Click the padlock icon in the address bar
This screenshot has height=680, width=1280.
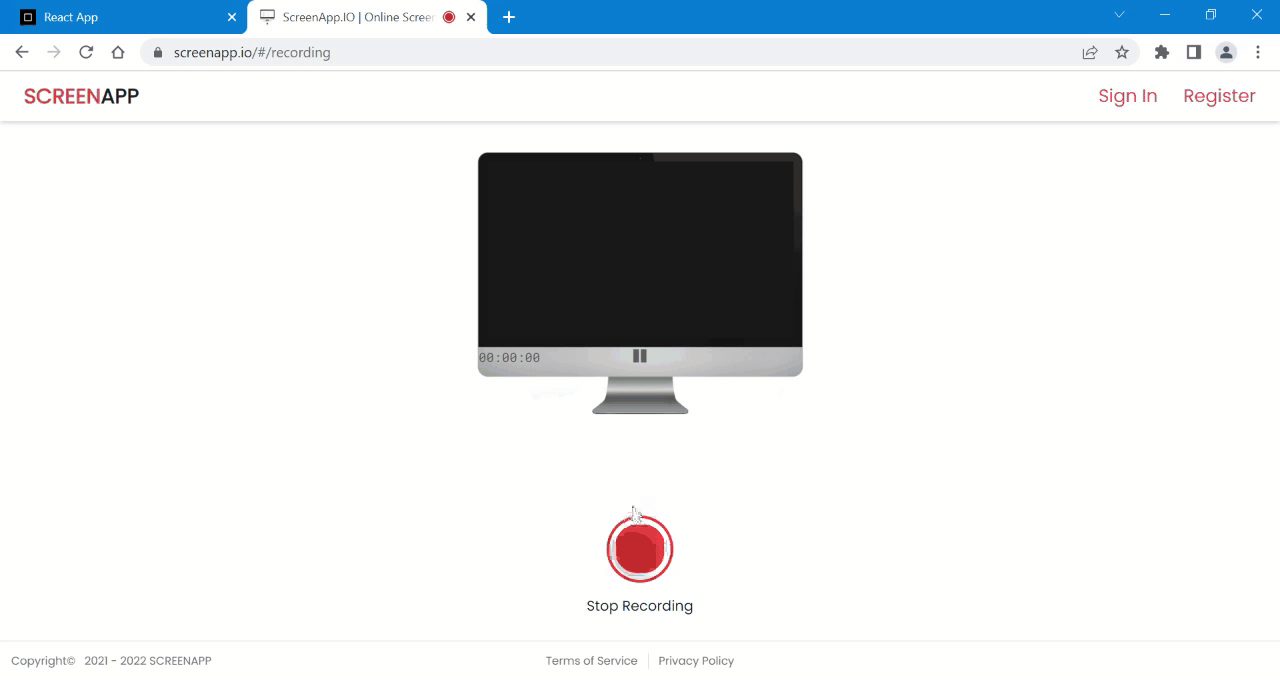[x=157, y=52]
